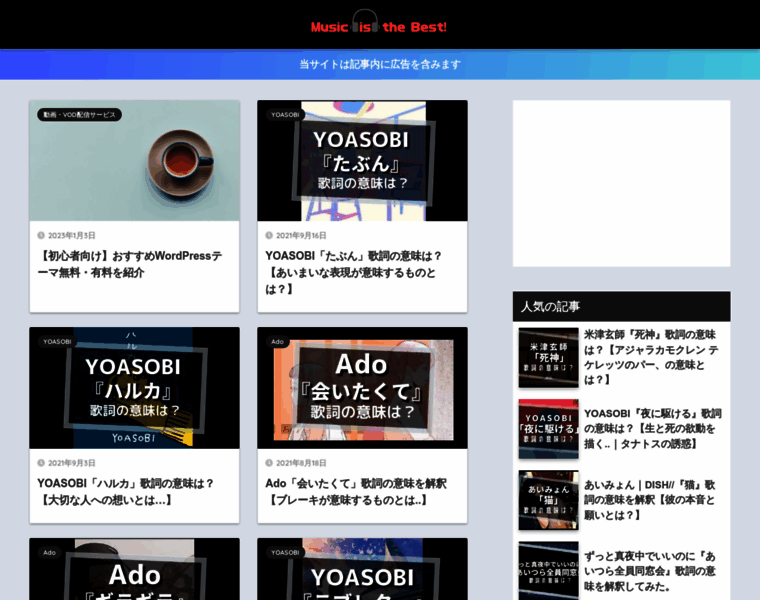Open the bottom-row Ado thumbnail card
The width and height of the screenshot is (760, 600).
click(x=134, y=569)
